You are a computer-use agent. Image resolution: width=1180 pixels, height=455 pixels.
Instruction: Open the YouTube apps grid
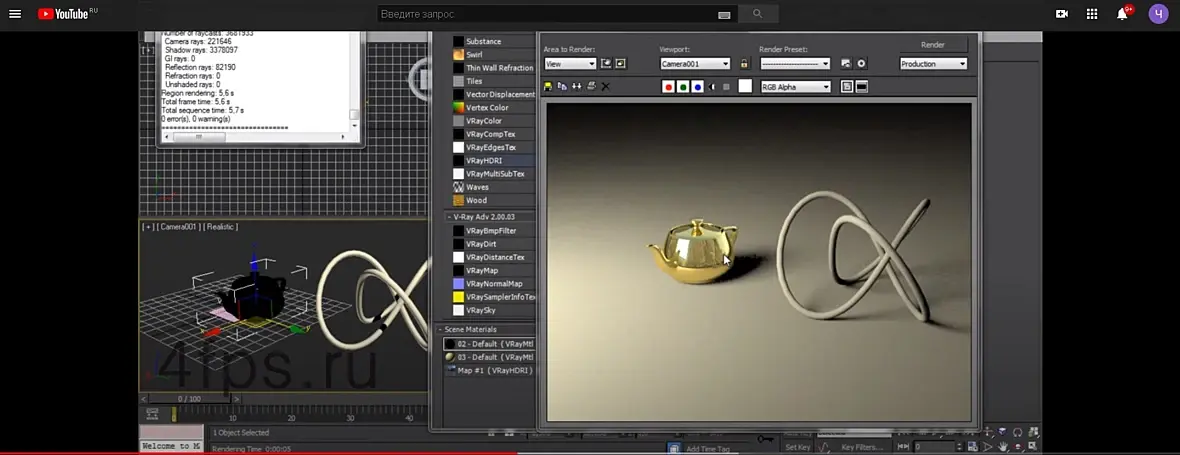(1092, 14)
